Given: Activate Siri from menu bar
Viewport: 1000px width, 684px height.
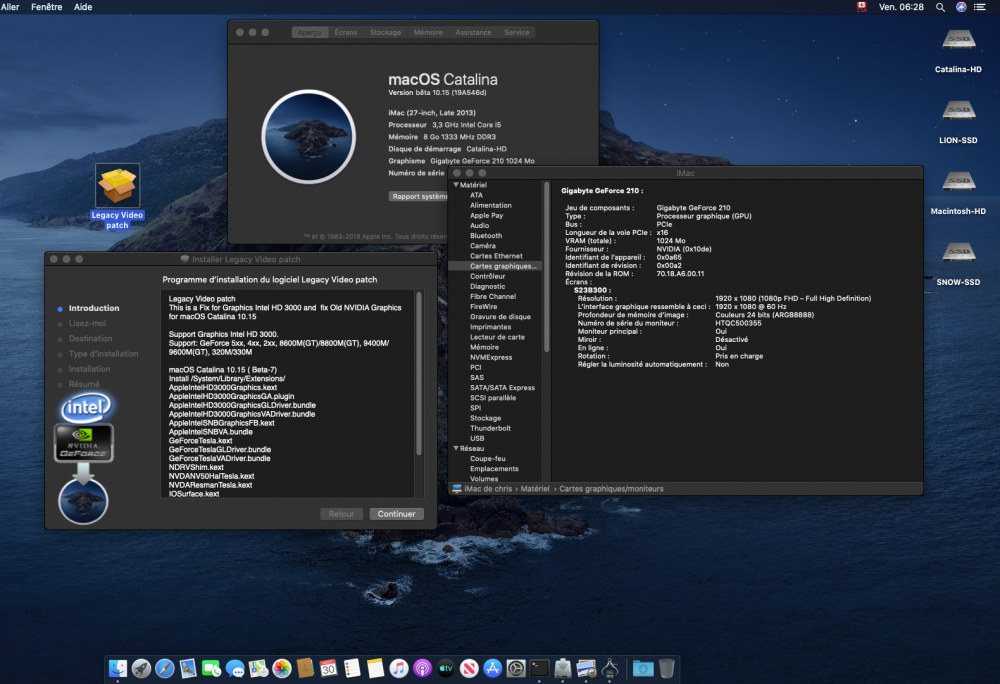Looking at the screenshot, I should (x=961, y=7).
